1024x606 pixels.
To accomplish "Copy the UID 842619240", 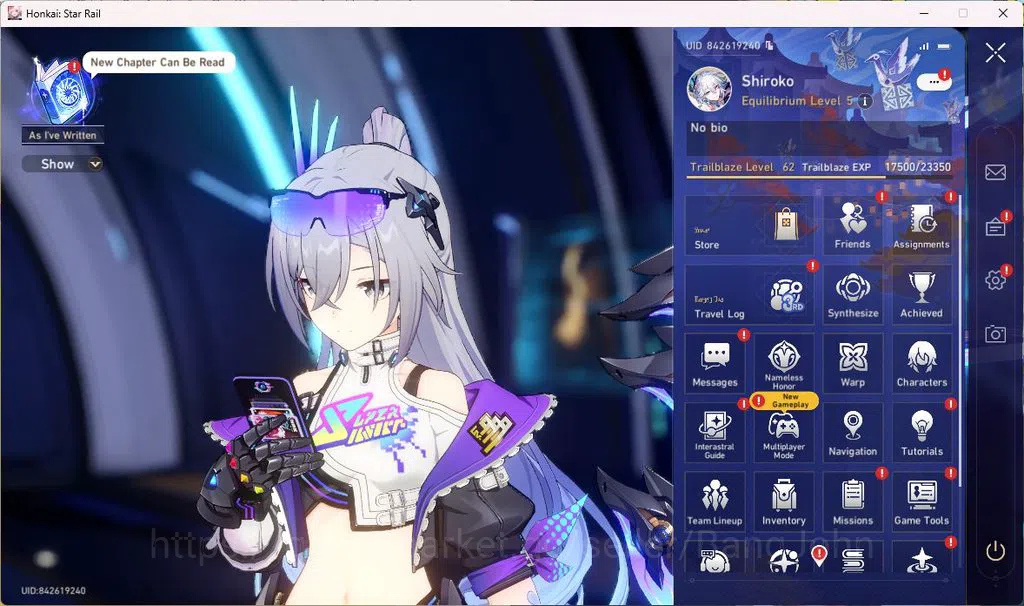I will tap(769, 45).
